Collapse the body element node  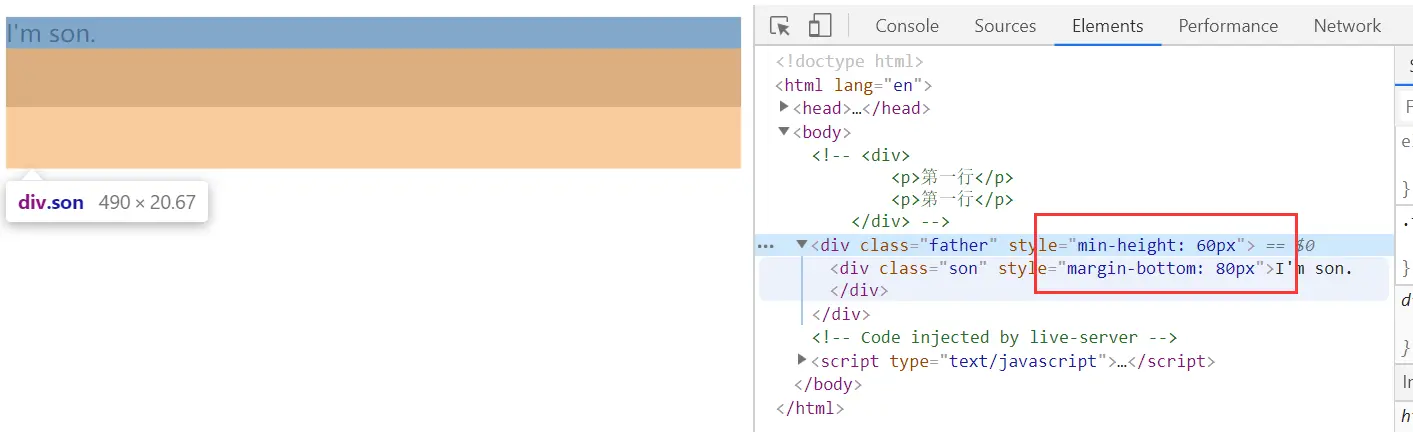tap(785, 132)
